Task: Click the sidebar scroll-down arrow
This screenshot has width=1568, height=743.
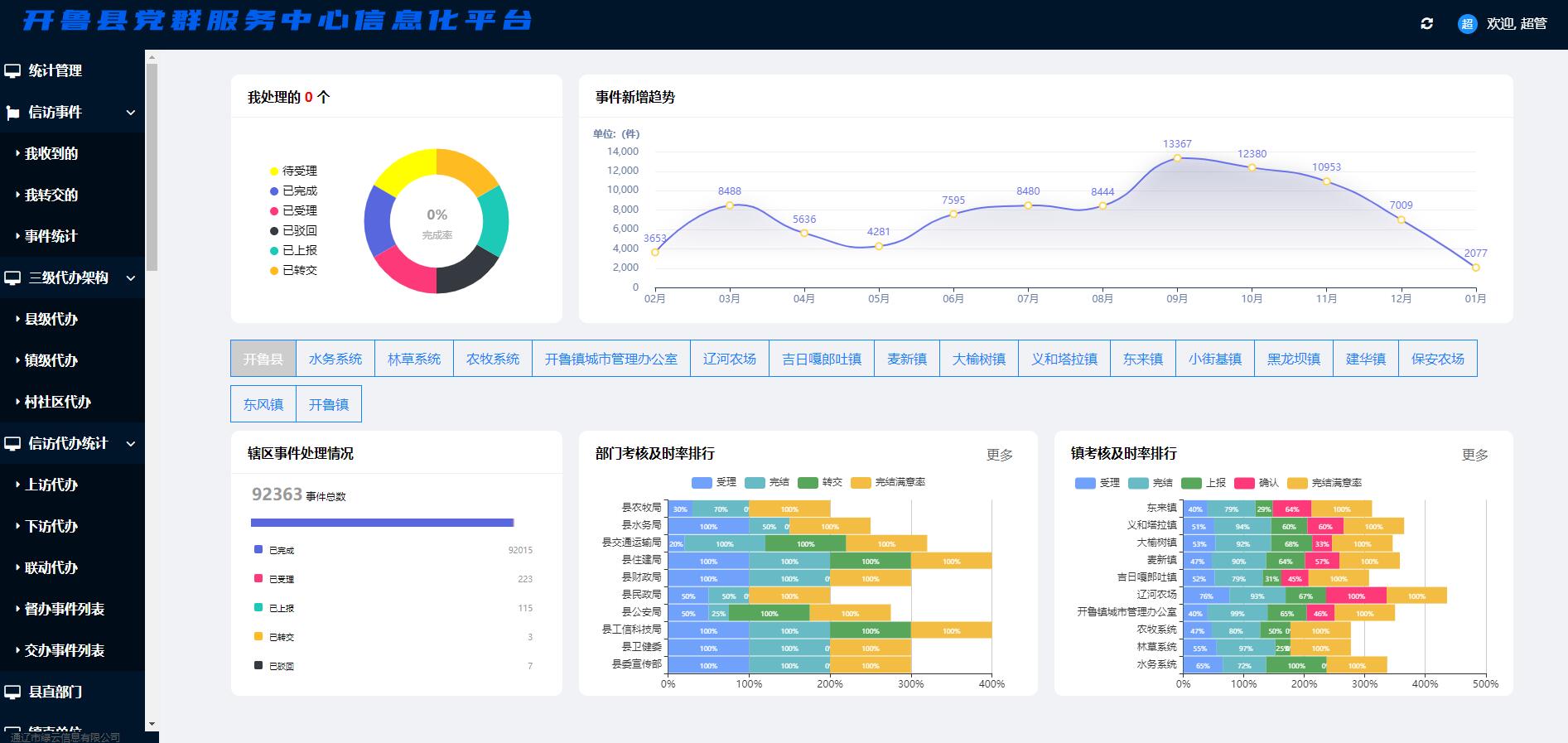Action: (x=152, y=725)
